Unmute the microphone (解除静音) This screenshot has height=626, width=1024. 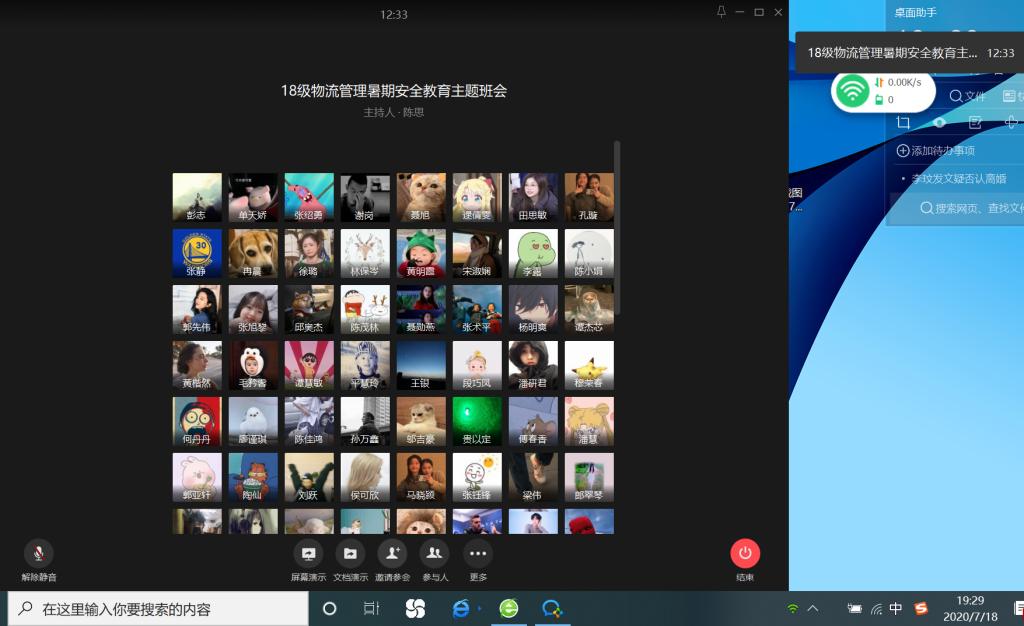(39, 553)
